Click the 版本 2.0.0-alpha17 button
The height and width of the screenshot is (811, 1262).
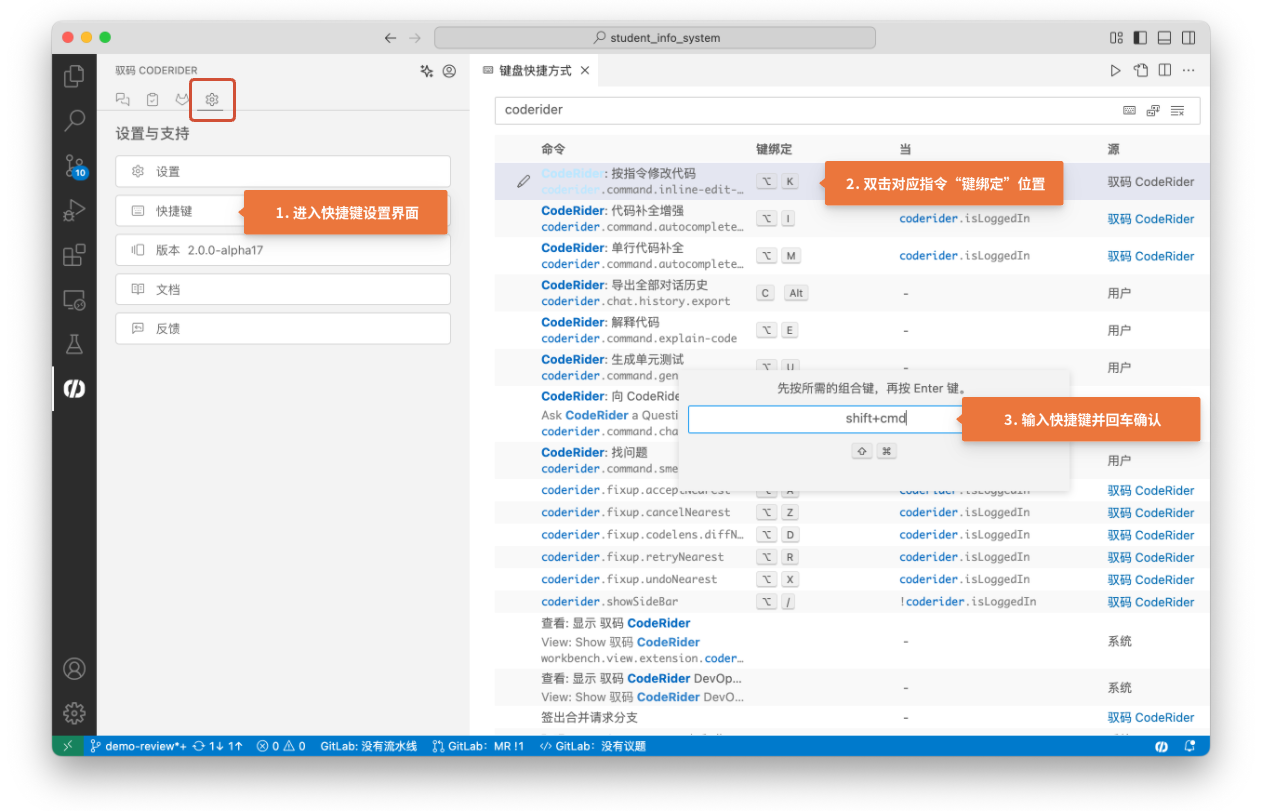283,250
